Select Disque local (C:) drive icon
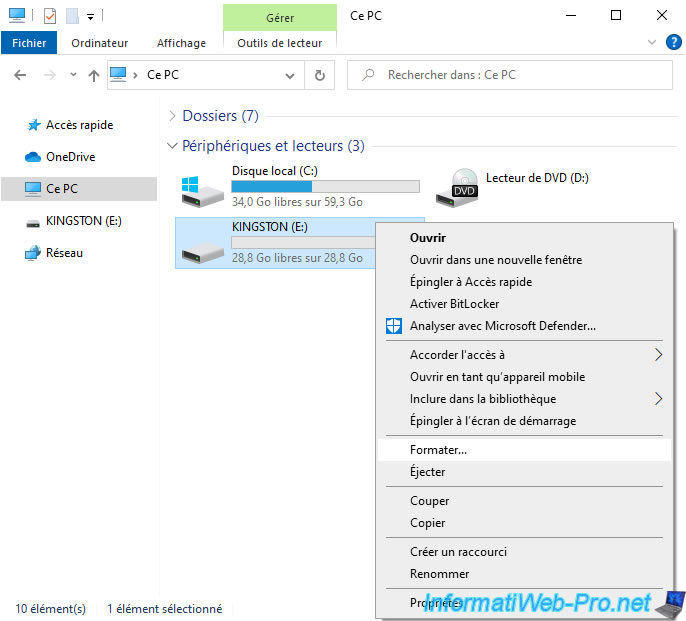Image resolution: width=686 pixels, height=621 pixels. coord(200,187)
